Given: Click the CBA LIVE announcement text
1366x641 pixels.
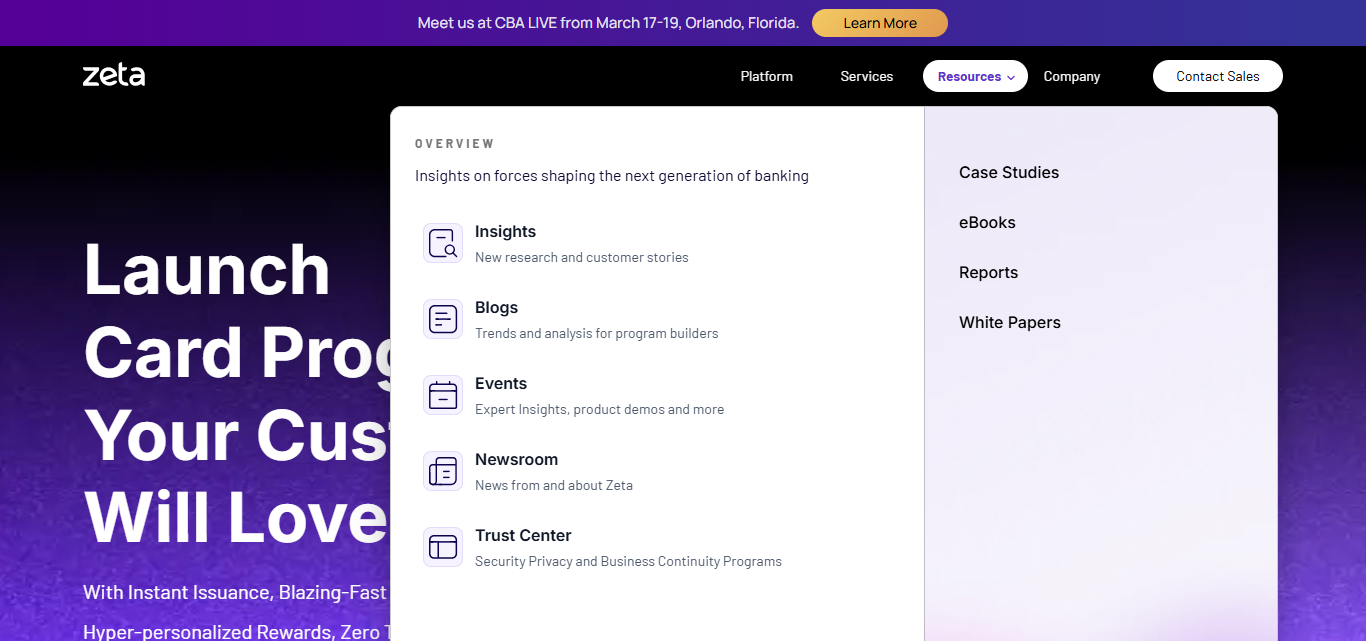Looking at the screenshot, I should (x=608, y=23).
